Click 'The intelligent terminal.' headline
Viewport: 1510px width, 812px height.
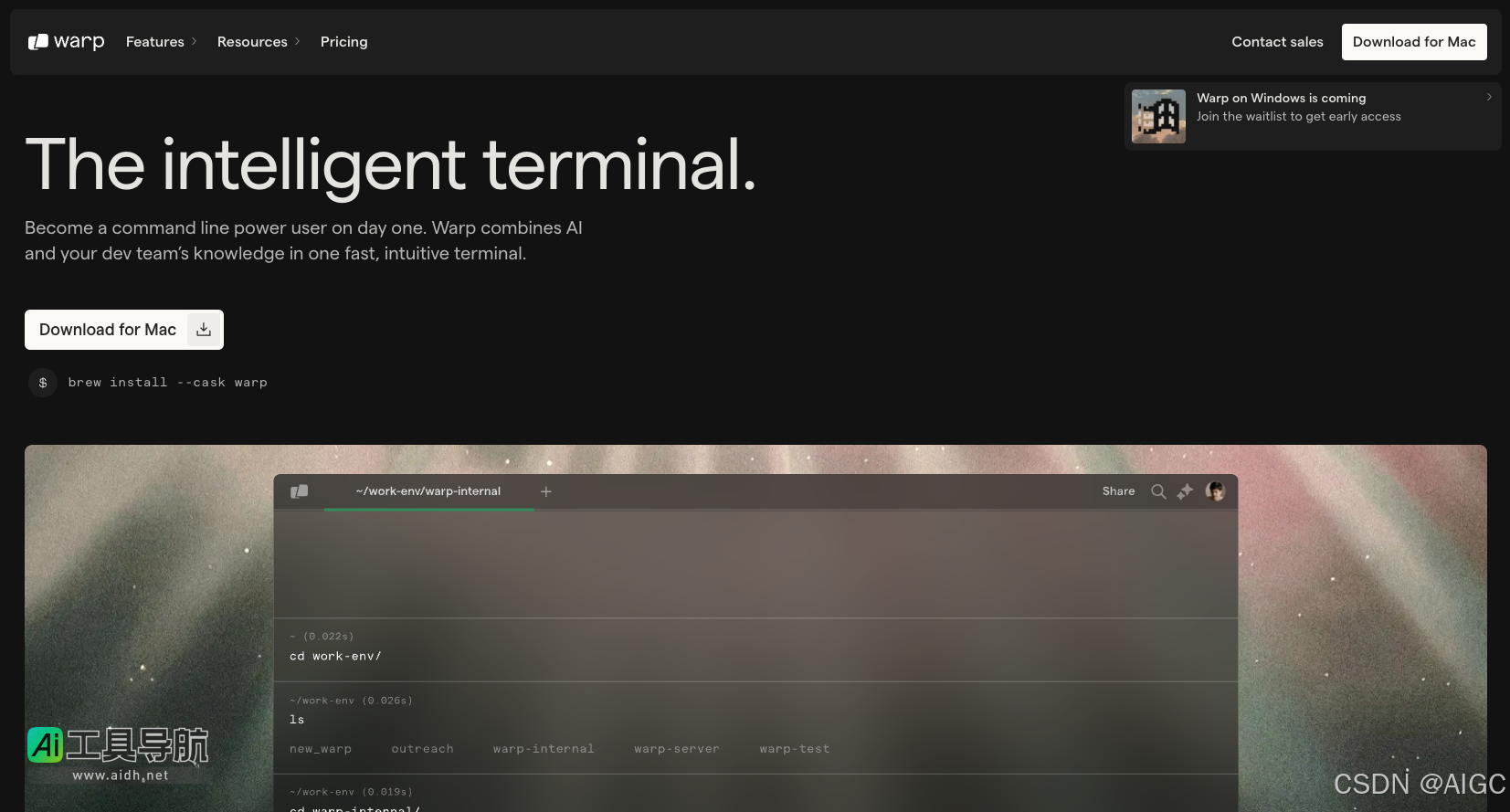coord(391,165)
